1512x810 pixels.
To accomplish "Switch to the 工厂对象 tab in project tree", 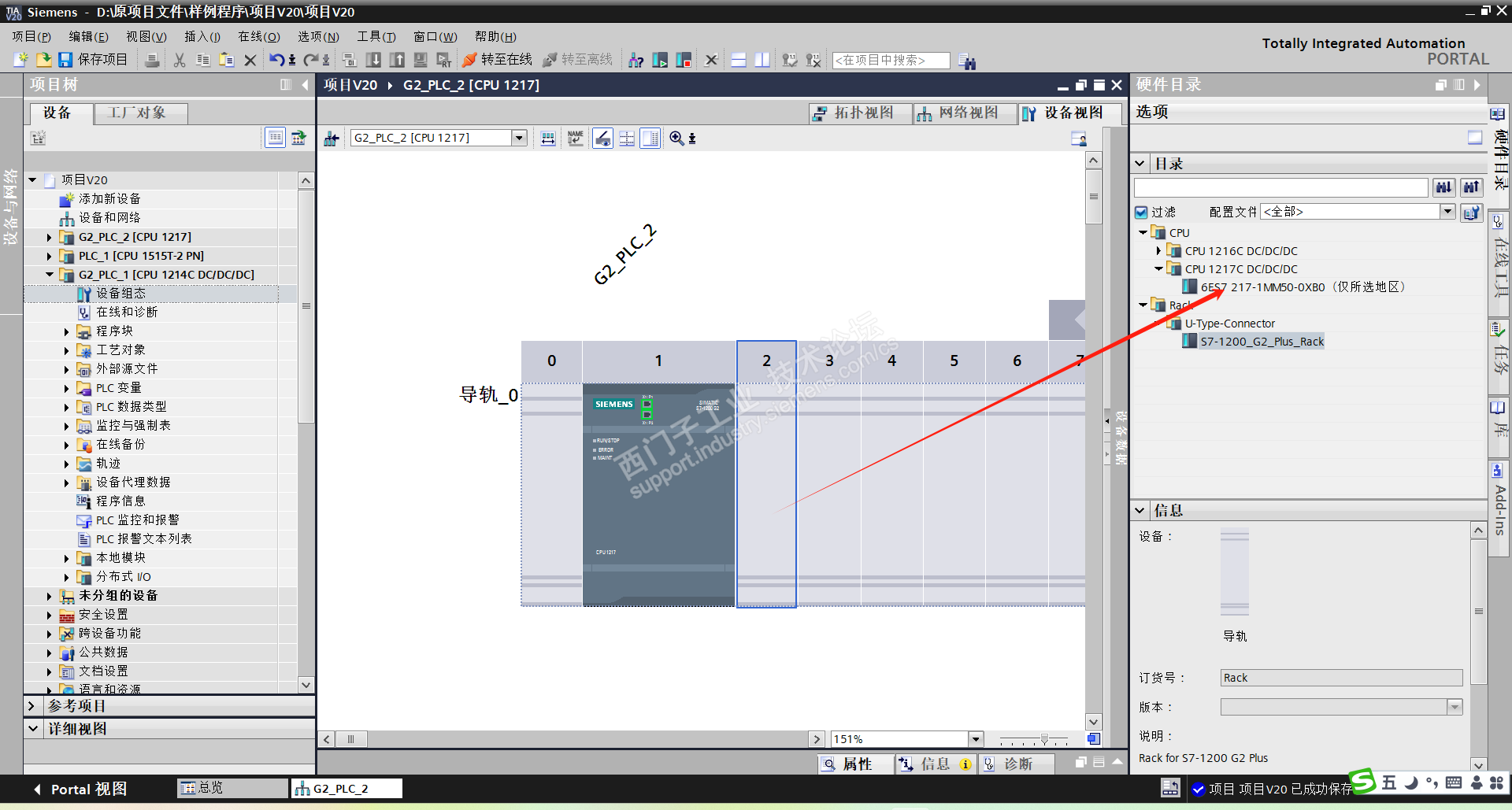I will tap(141, 113).
